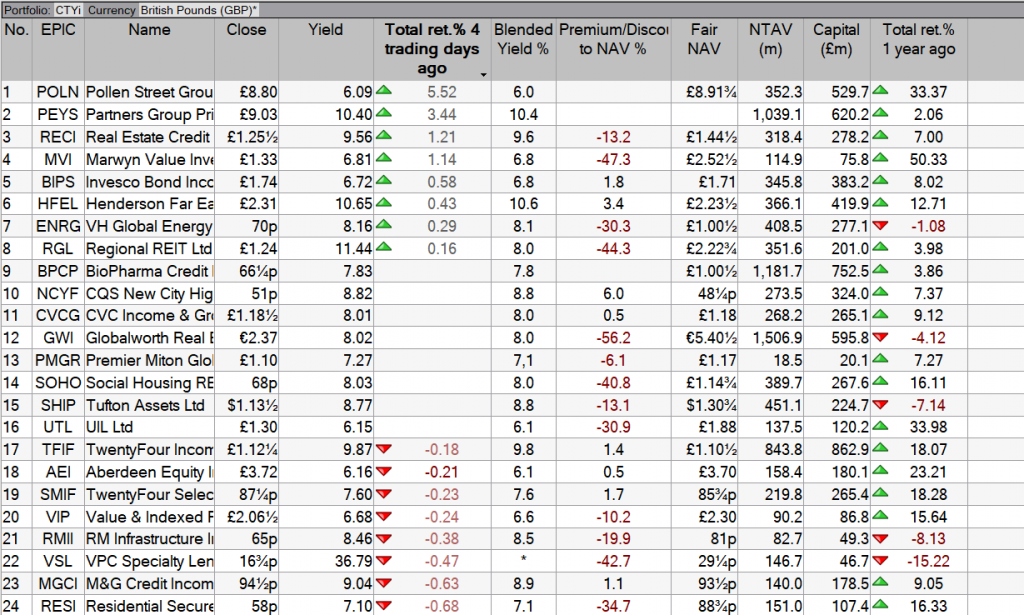Click the red down arrow in the GWI capital cell
This screenshot has width=1024, height=615.
pos(880,337)
